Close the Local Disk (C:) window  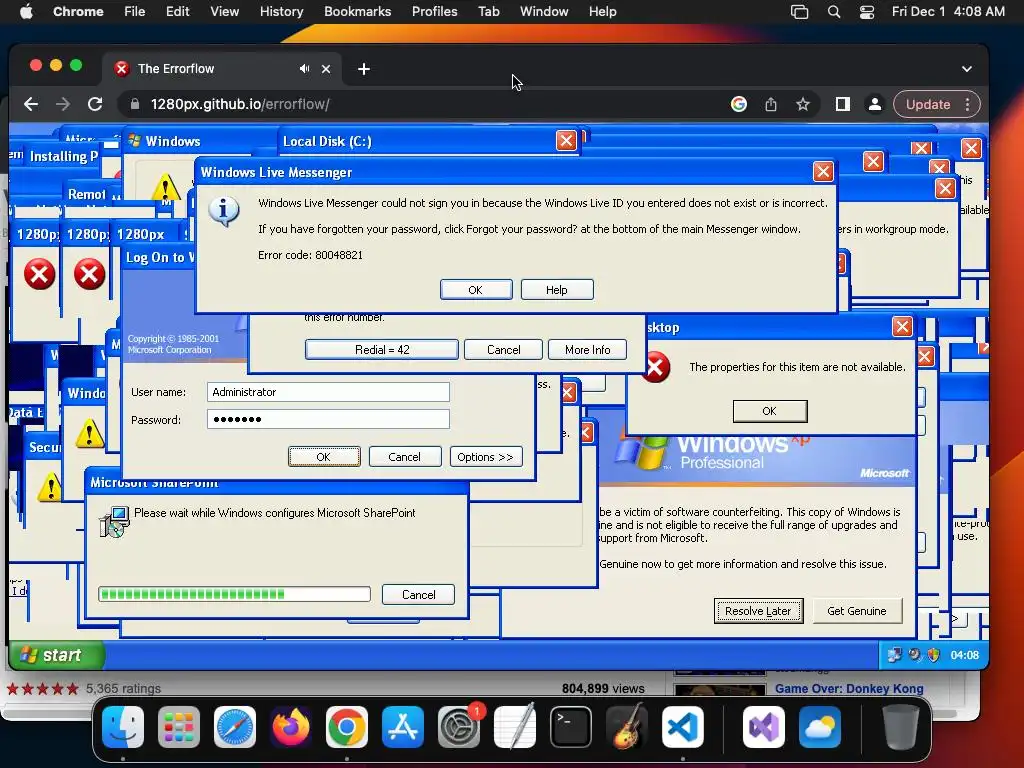click(x=566, y=140)
